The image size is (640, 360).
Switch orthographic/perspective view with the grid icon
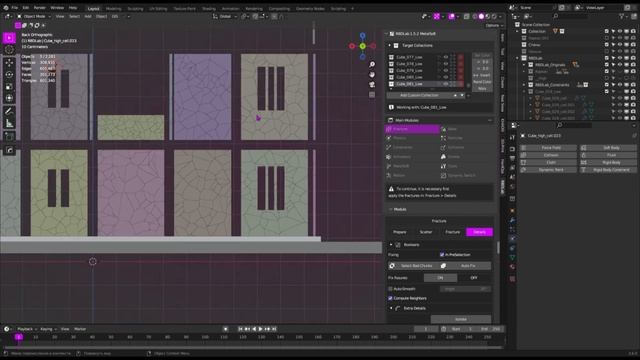click(x=372, y=95)
